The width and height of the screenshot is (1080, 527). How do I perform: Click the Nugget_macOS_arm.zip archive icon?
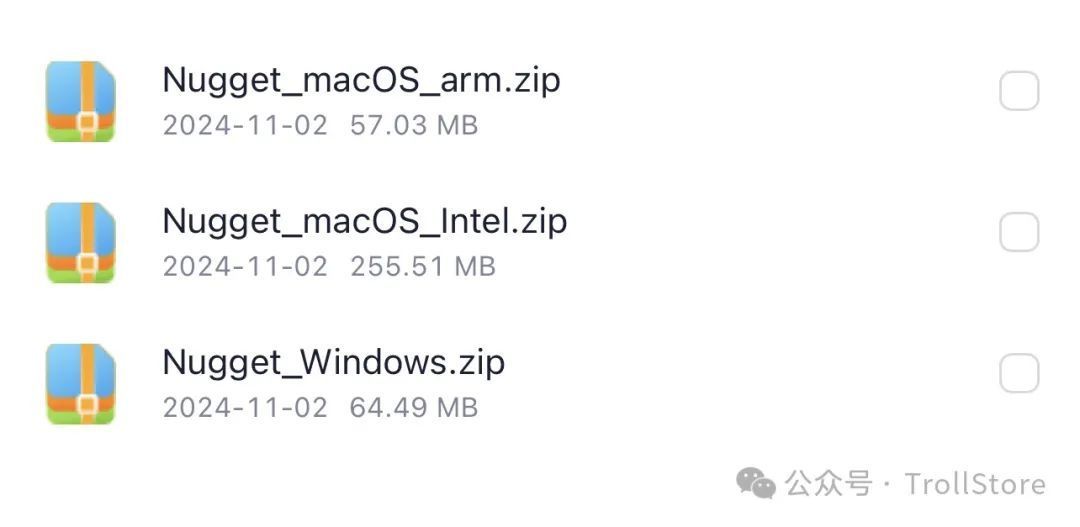pyautogui.click(x=81, y=101)
